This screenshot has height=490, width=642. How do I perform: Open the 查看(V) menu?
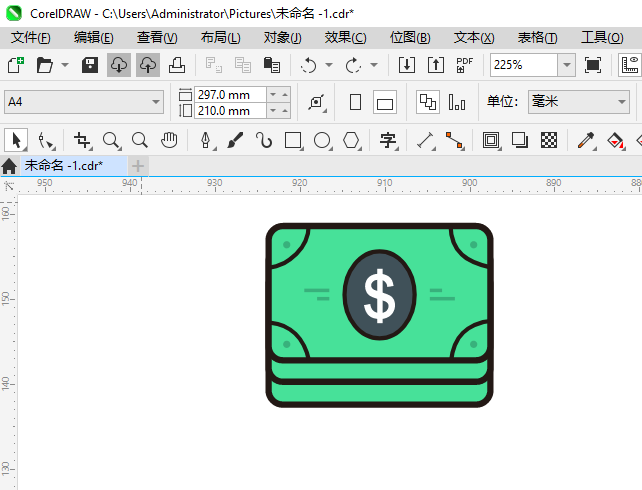(157, 38)
